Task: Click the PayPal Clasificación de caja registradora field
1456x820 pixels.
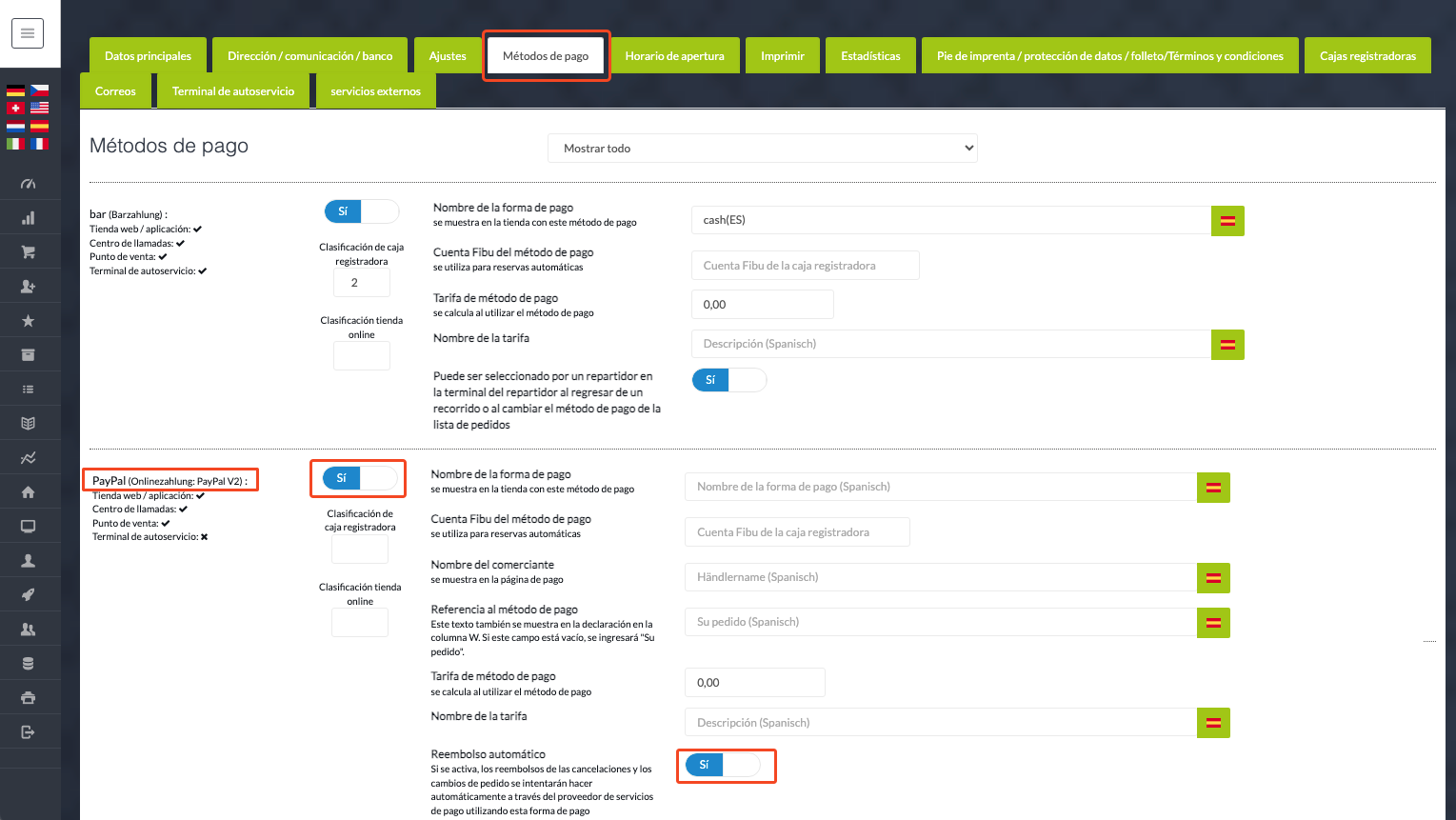Action: [360, 550]
